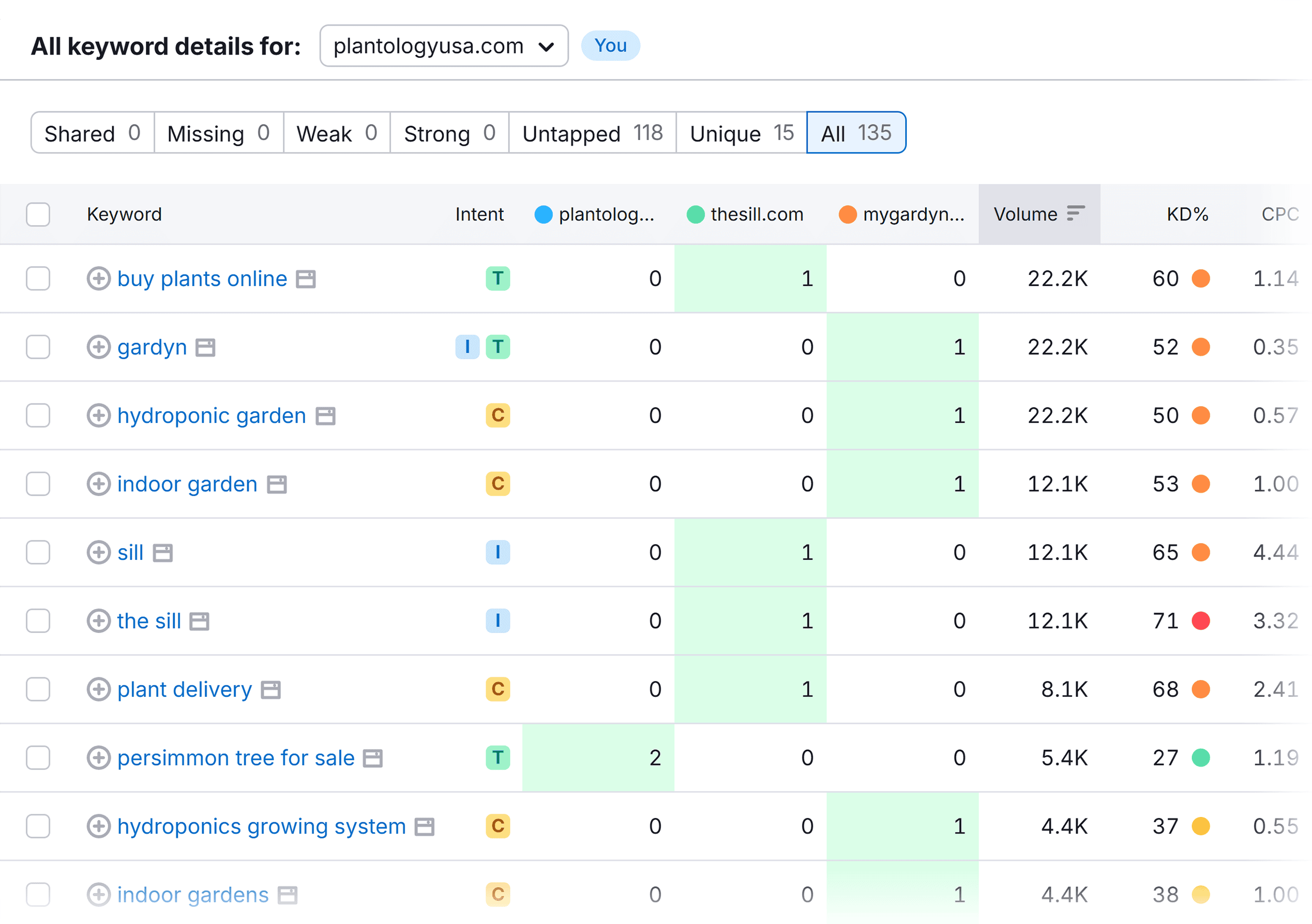Viewport: 1312px width, 924px height.
Task: Open the plantologyusa.com domain dropdown
Action: click(x=443, y=46)
